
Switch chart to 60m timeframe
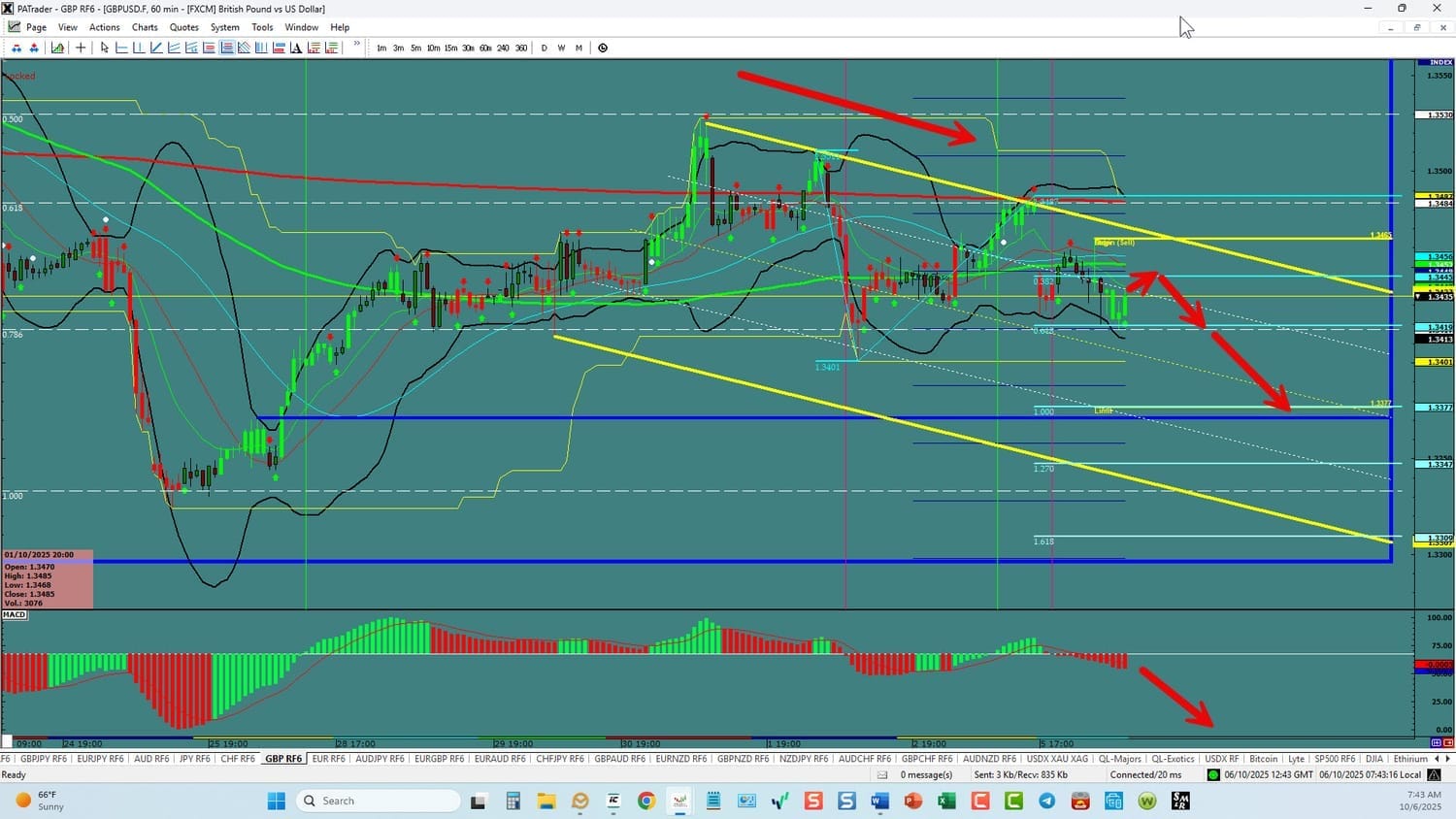pos(485,48)
